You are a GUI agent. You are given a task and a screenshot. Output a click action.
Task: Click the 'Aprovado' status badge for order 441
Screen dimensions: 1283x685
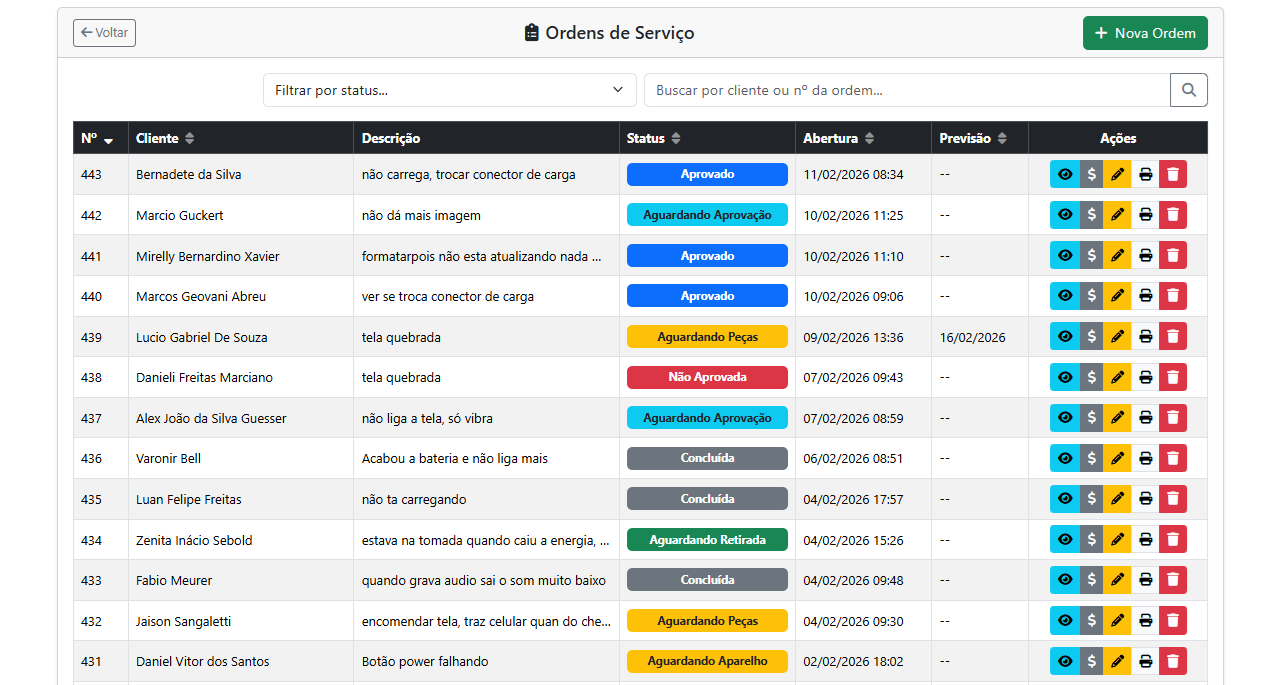[x=707, y=255]
